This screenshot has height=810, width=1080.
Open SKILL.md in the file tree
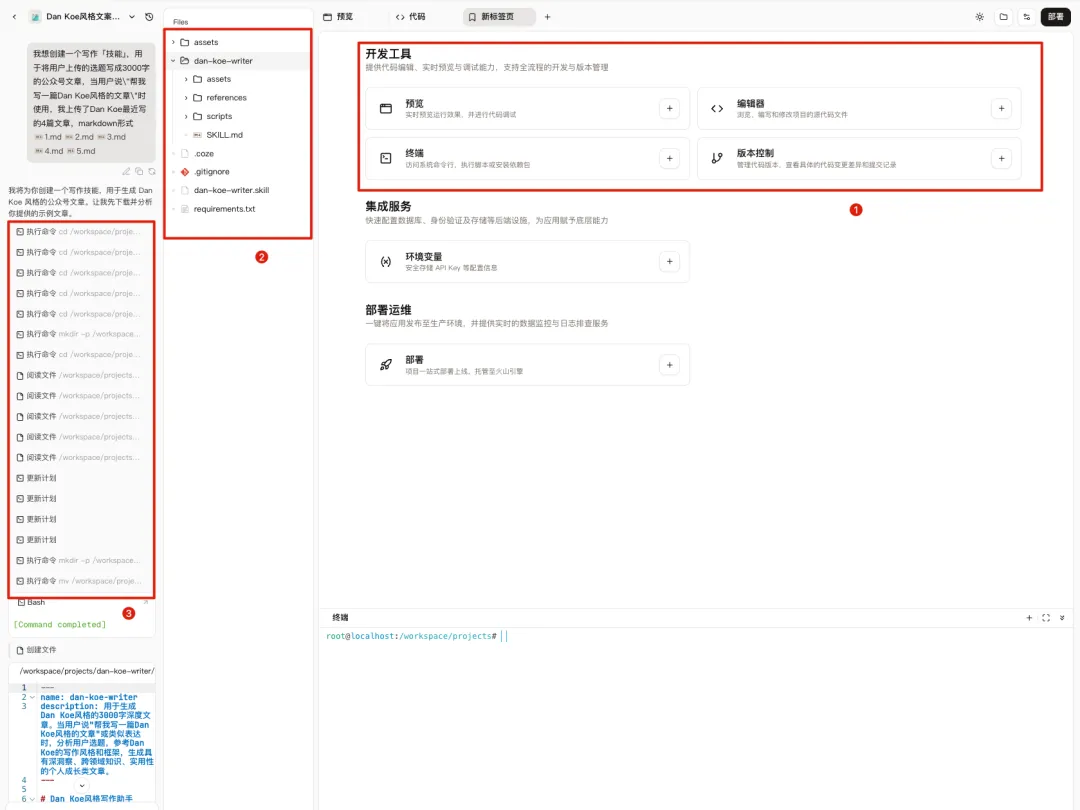(223, 135)
